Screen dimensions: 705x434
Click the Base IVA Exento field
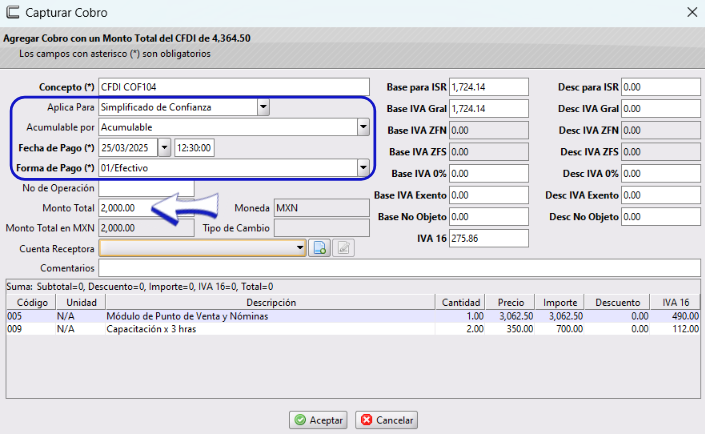pos(489,195)
